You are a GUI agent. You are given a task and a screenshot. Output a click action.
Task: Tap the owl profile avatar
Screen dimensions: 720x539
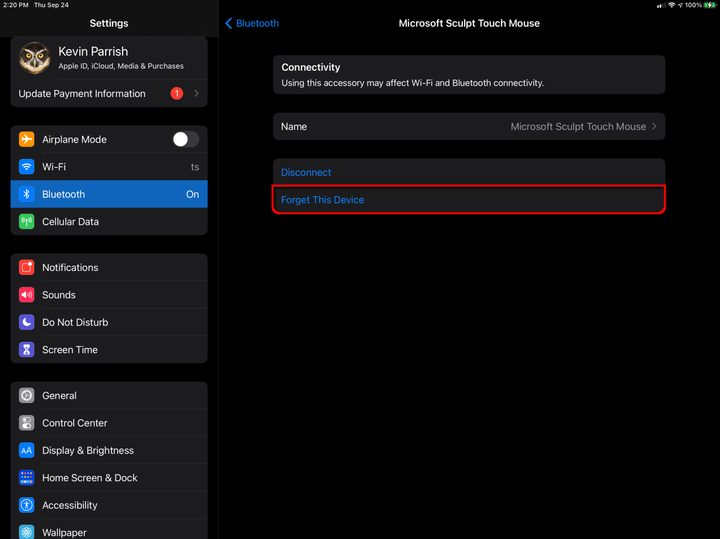pos(34,58)
